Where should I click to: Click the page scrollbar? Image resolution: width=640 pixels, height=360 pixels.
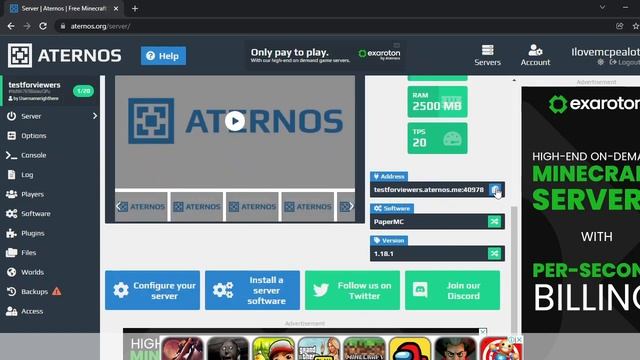(514, 269)
